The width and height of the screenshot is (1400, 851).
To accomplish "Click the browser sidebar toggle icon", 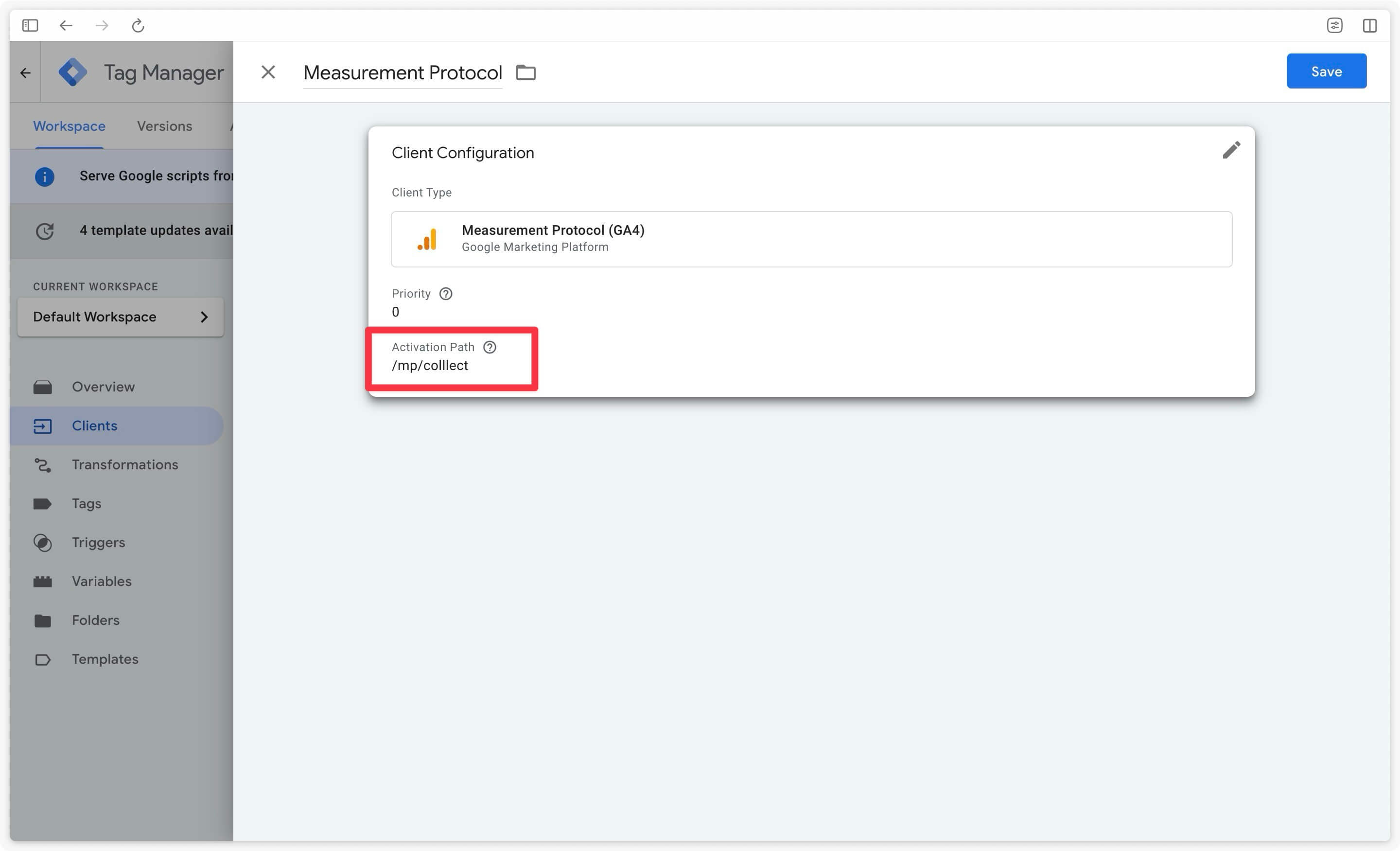I will click(x=30, y=25).
